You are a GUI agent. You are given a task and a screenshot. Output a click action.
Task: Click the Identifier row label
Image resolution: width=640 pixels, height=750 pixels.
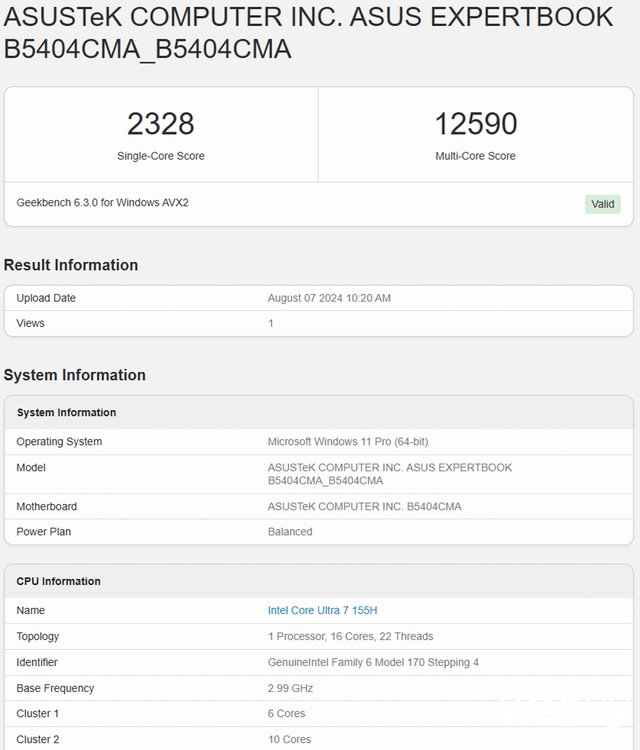click(37, 662)
